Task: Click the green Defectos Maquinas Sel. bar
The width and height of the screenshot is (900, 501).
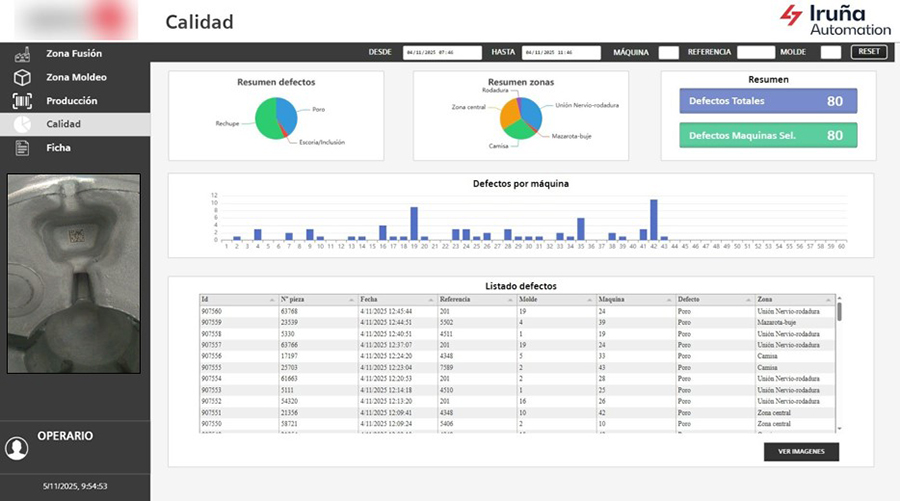Action: click(x=767, y=135)
